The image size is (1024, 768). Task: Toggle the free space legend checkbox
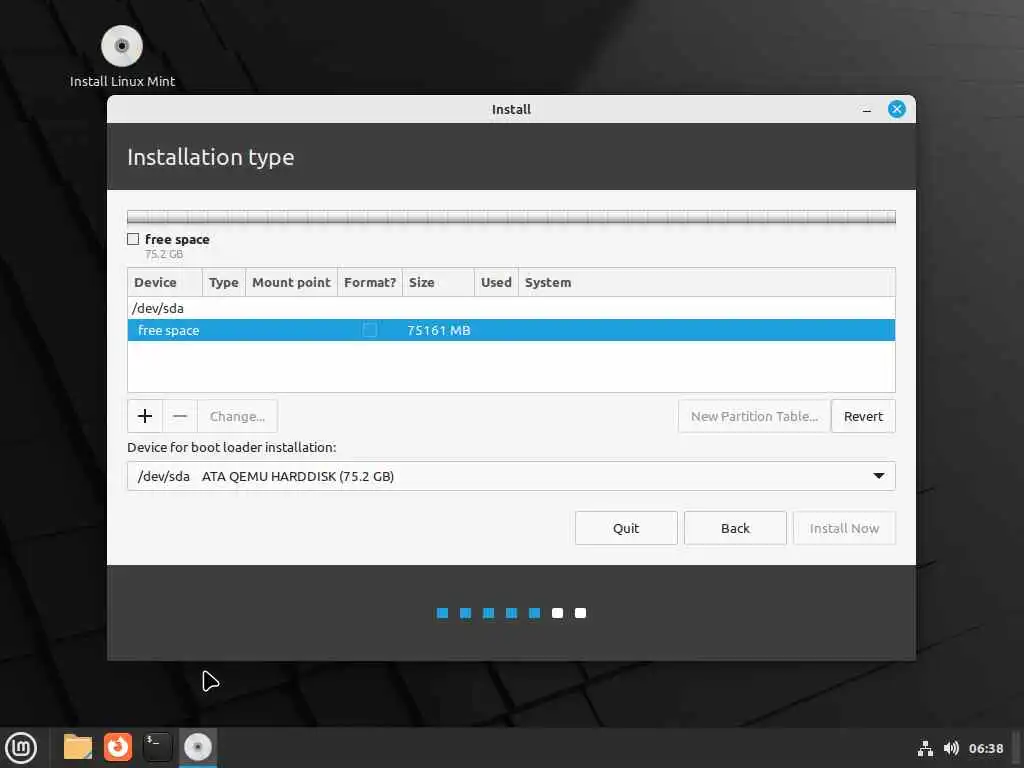[x=133, y=239]
